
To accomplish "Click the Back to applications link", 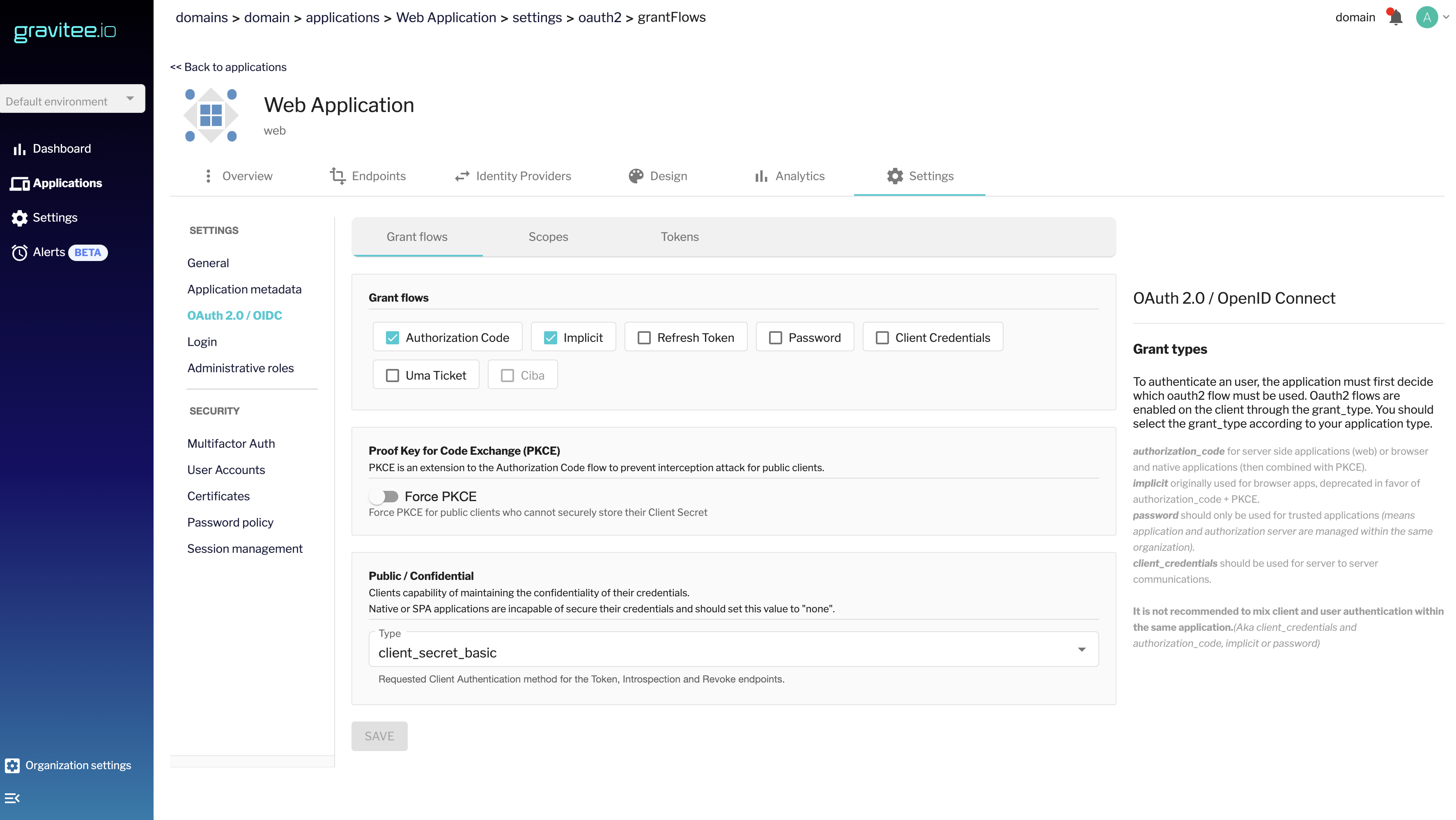I will (x=228, y=67).
